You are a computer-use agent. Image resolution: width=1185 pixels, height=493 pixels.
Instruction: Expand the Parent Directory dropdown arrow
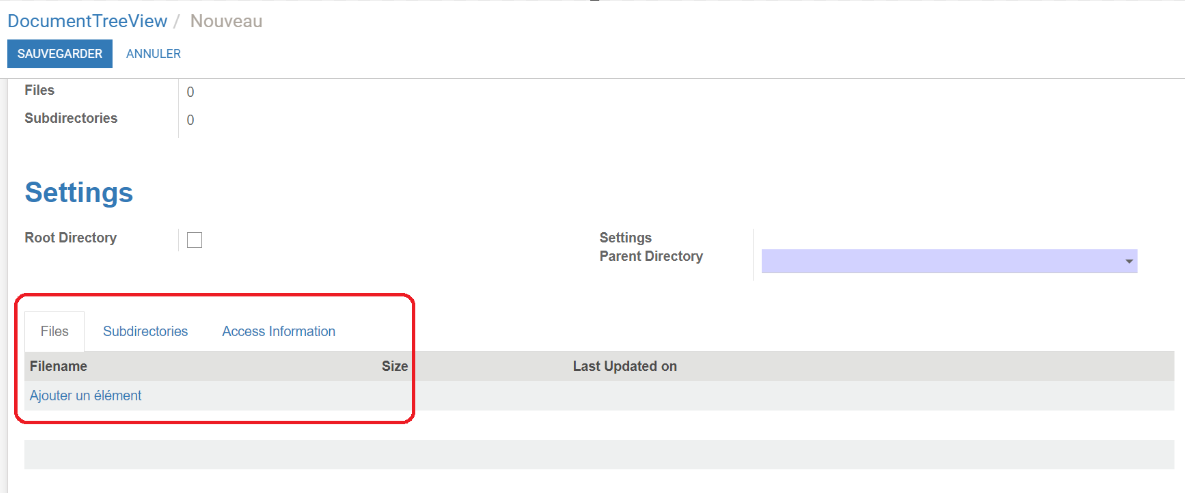coord(1129,261)
